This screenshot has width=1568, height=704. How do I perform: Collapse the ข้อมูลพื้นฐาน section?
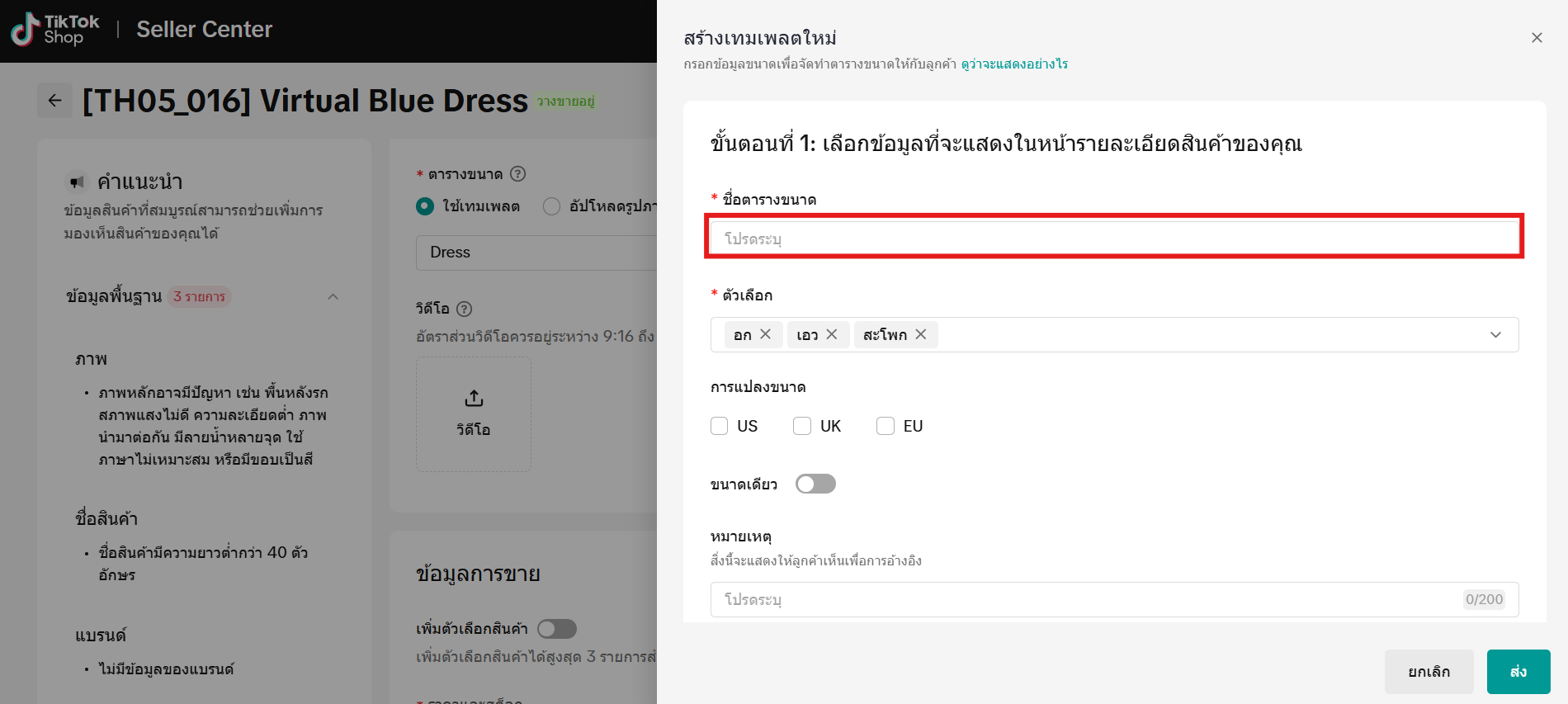(x=333, y=297)
